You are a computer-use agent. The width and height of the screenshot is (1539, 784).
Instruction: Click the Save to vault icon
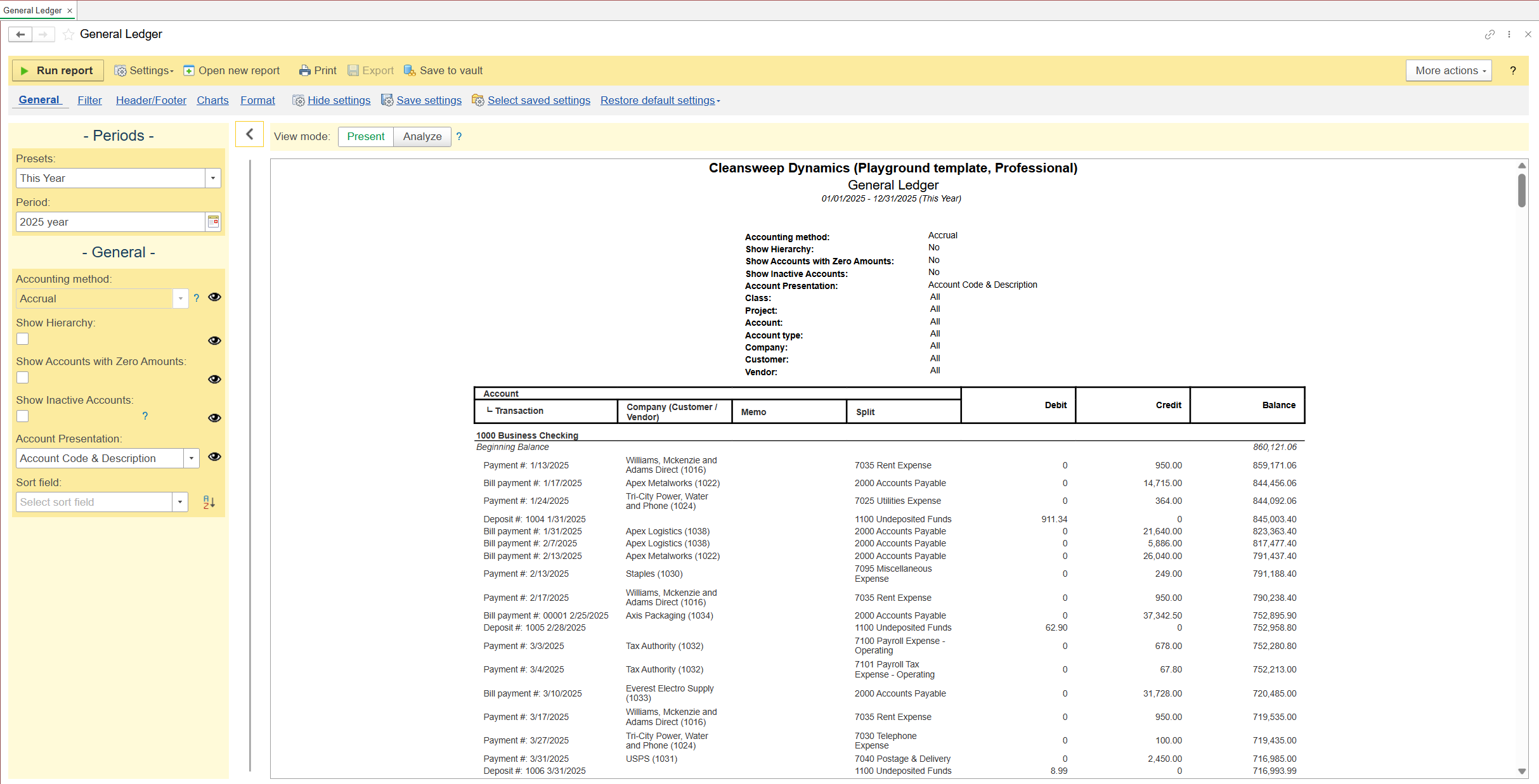tap(410, 71)
